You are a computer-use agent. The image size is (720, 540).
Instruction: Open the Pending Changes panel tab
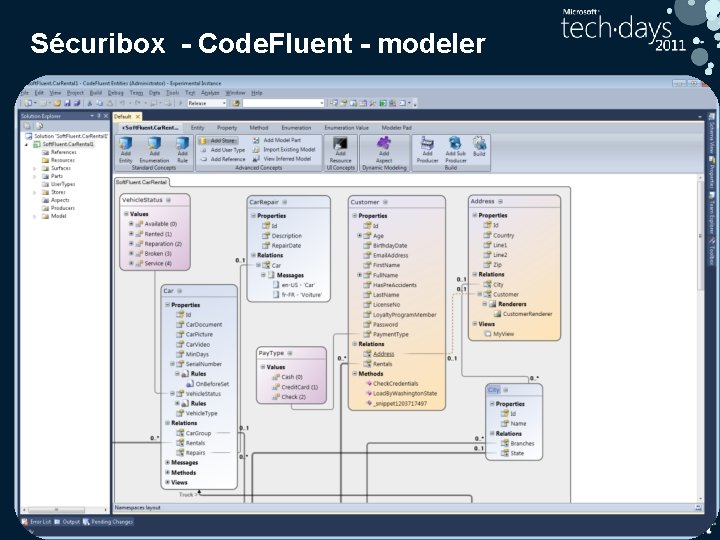pos(108,522)
